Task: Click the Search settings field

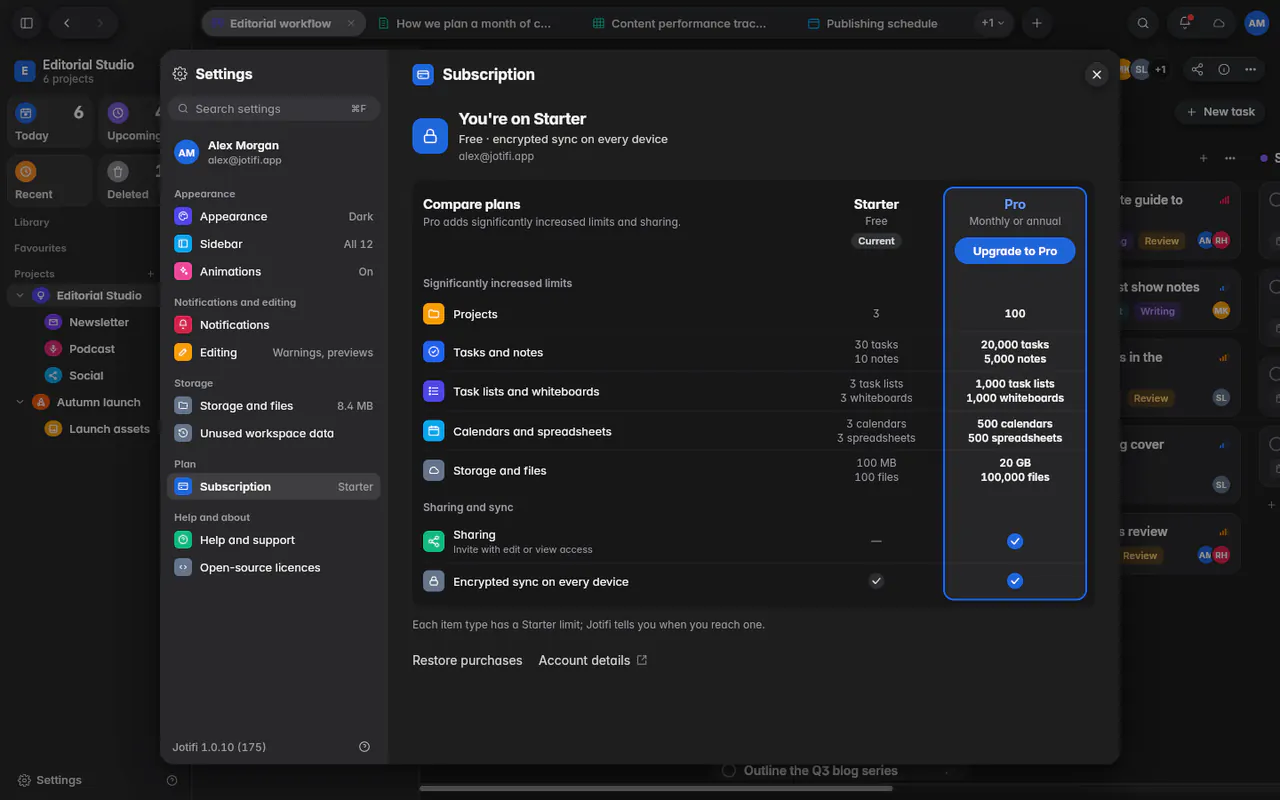Action: click(x=273, y=109)
